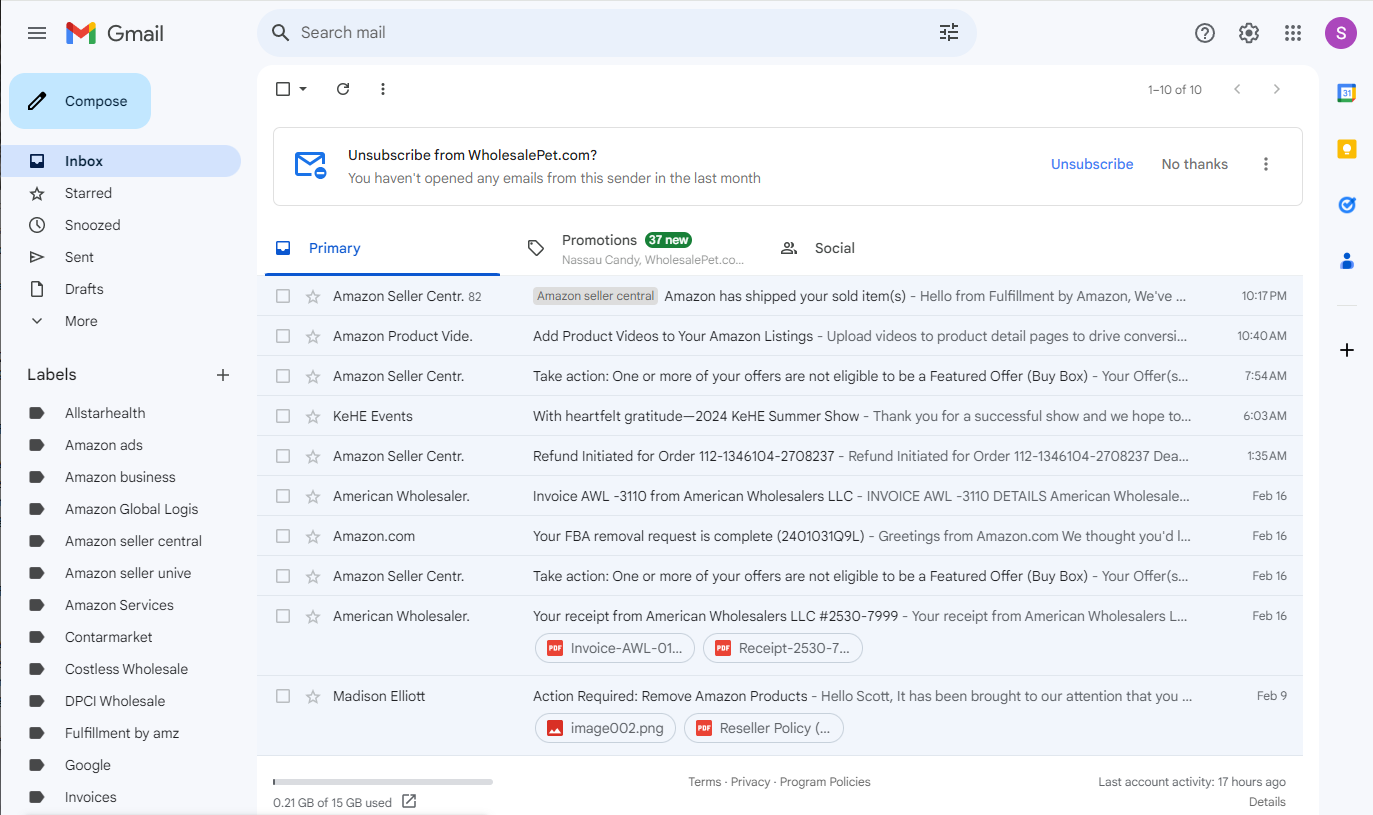This screenshot has height=815, width=1373.
Task: Dismiss banner with No thanks
Action: 1194,164
